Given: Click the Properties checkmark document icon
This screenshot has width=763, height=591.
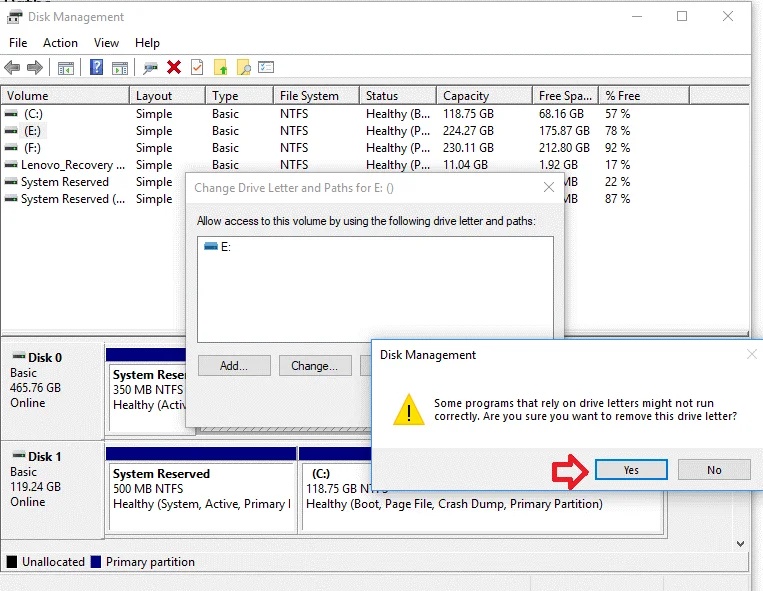Looking at the screenshot, I should pos(197,67).
